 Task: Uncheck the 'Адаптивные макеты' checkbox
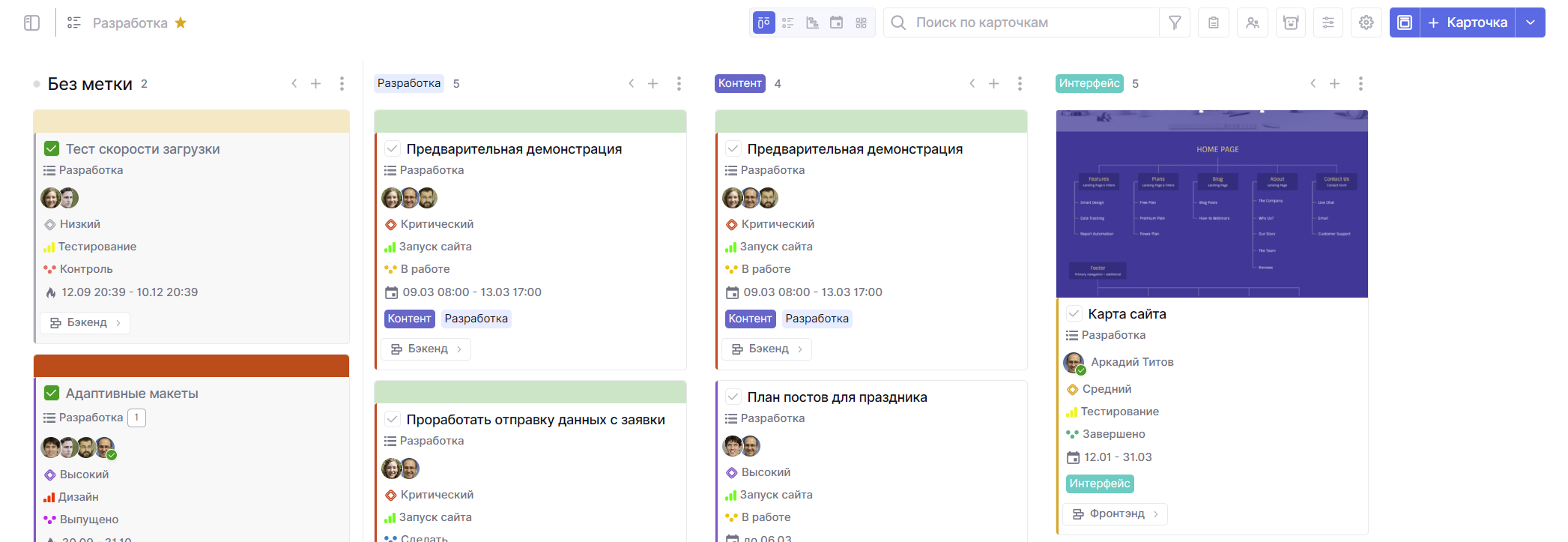52,394
